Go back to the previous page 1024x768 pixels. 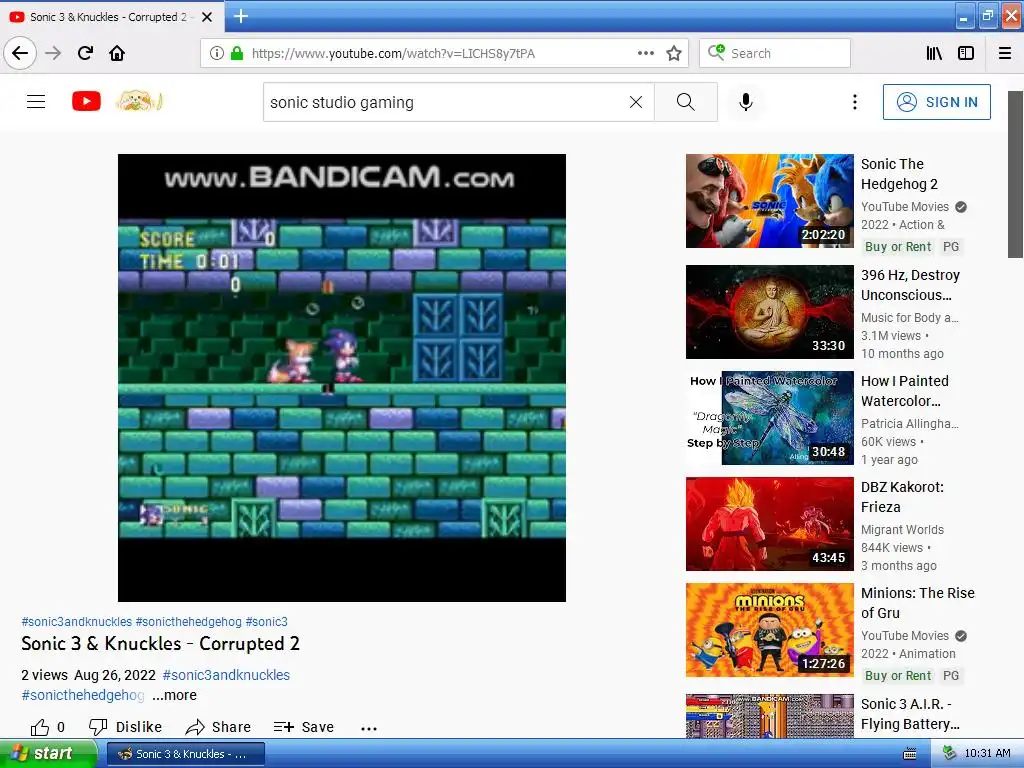click(20, 53)
